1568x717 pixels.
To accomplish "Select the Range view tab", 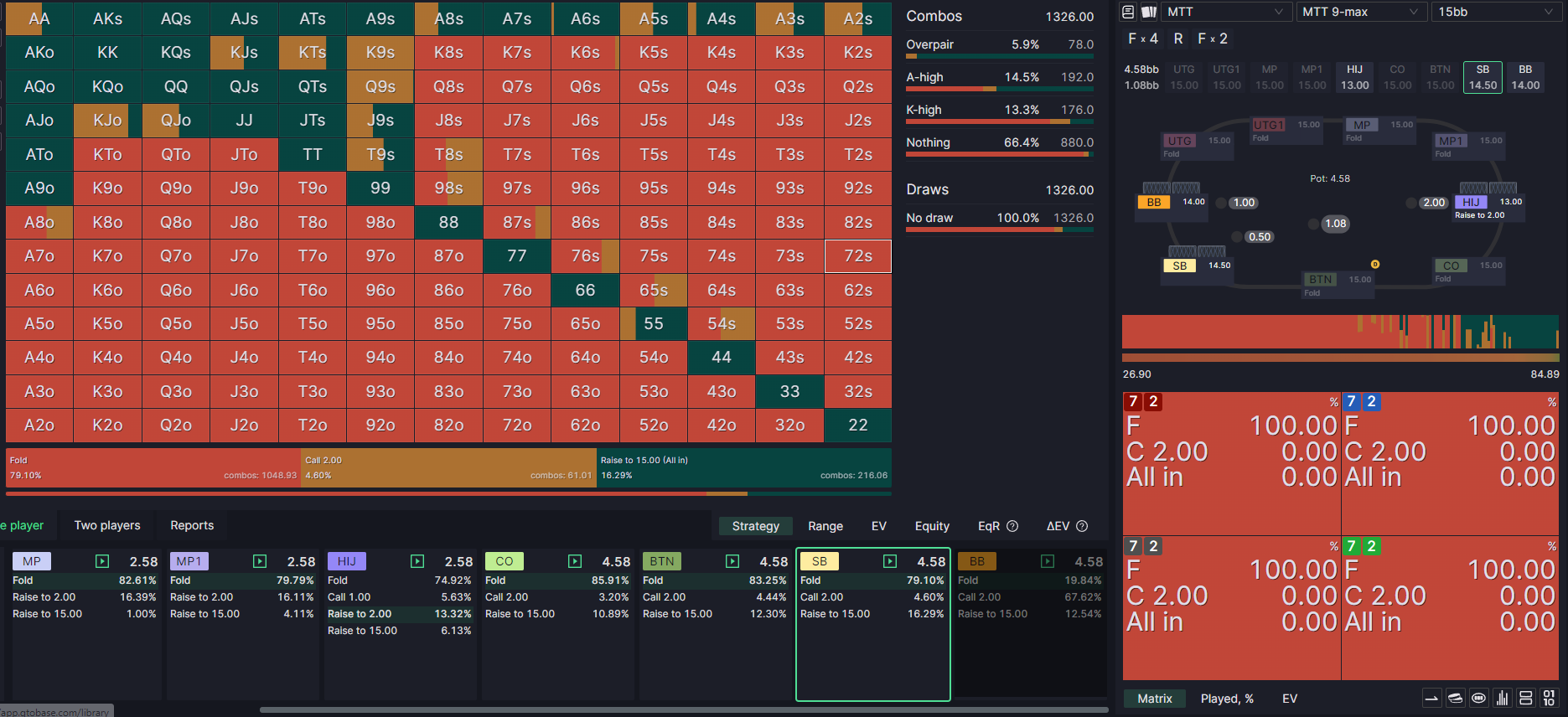I will 825,526.
